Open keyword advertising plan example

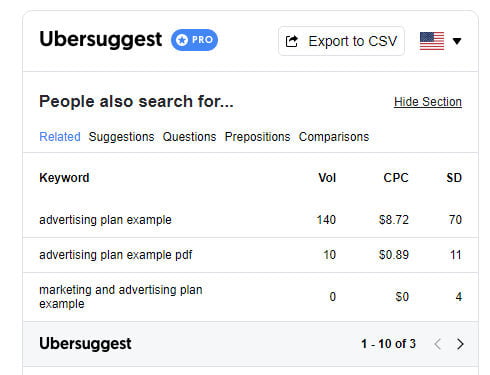pos(105,220)
